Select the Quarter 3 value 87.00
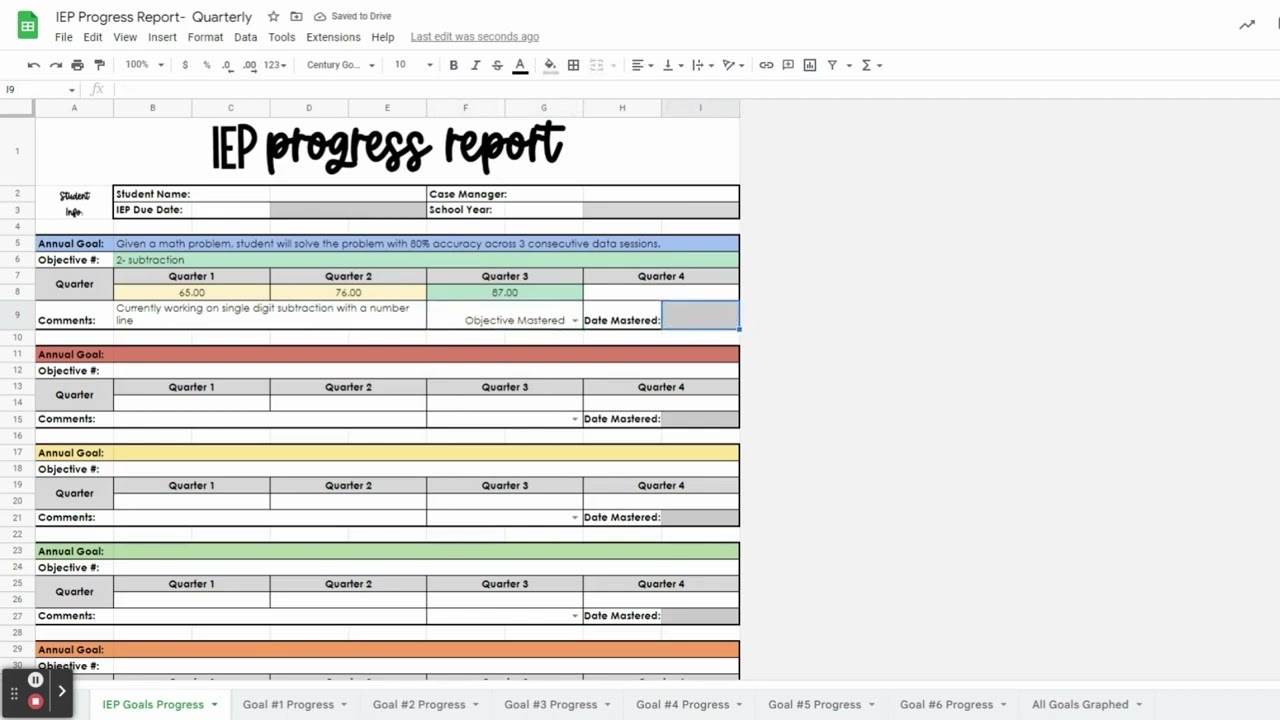This screenshot has width=1280, height=720. (x=505, y=292)
